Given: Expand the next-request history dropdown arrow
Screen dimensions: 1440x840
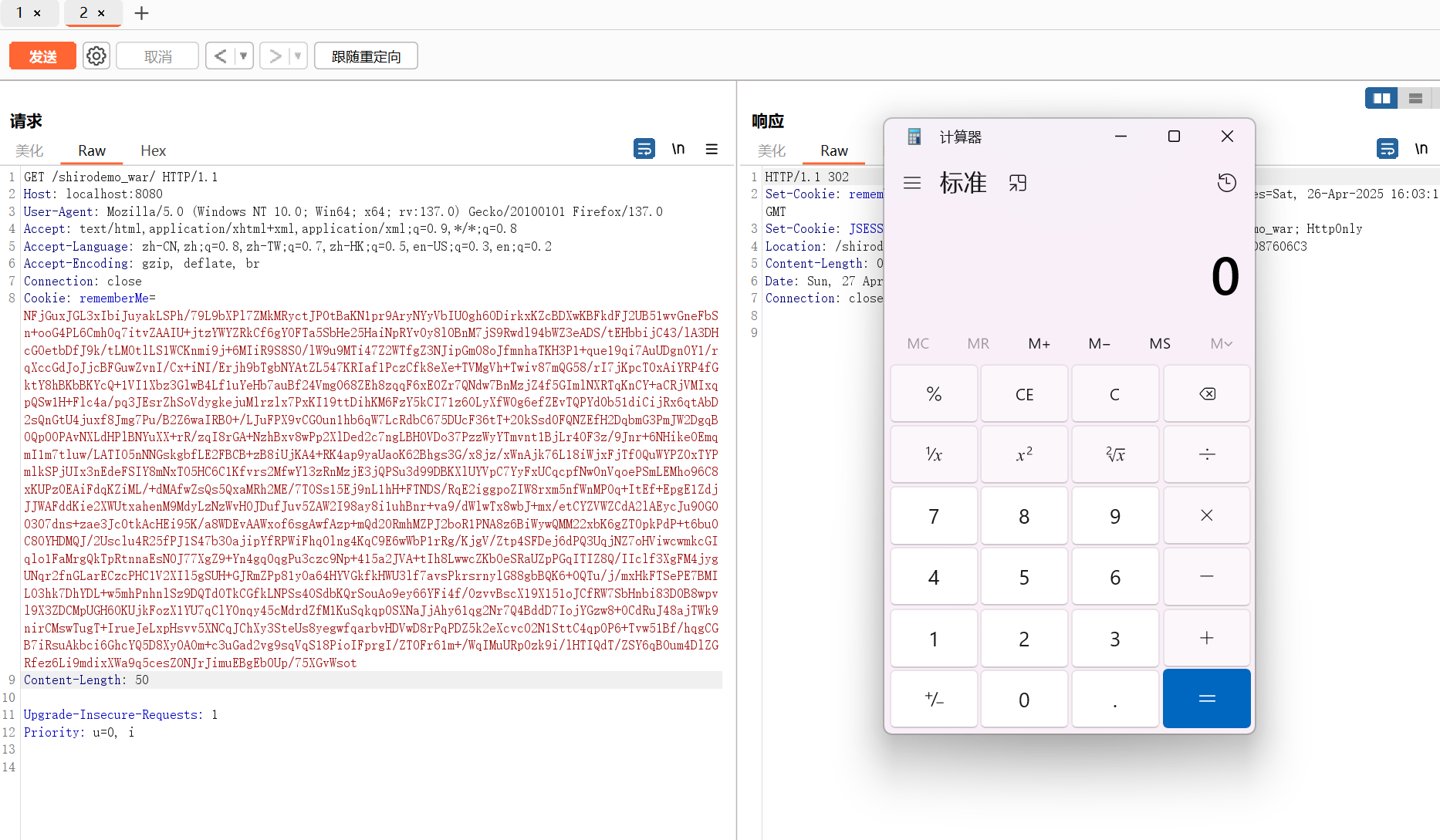Looking at the screenshot, I should pyautogui.click(x=298, y=56).
